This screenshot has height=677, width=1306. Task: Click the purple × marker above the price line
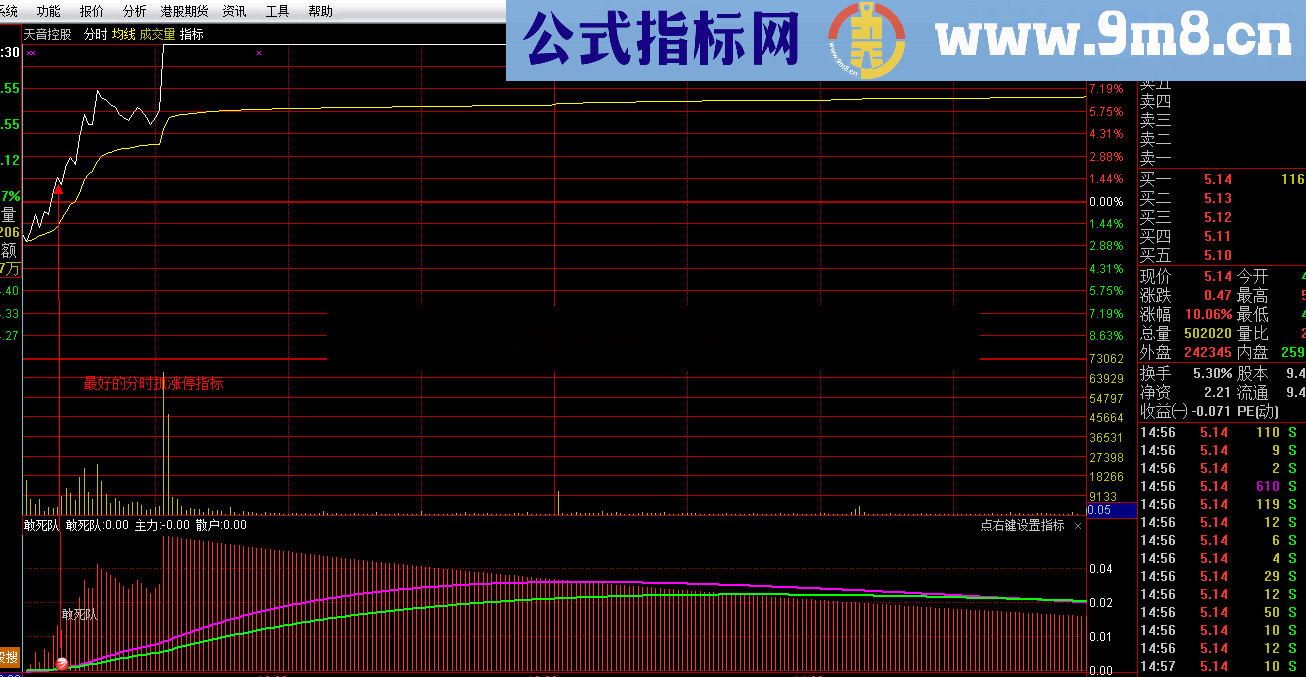tap(261, 53)
